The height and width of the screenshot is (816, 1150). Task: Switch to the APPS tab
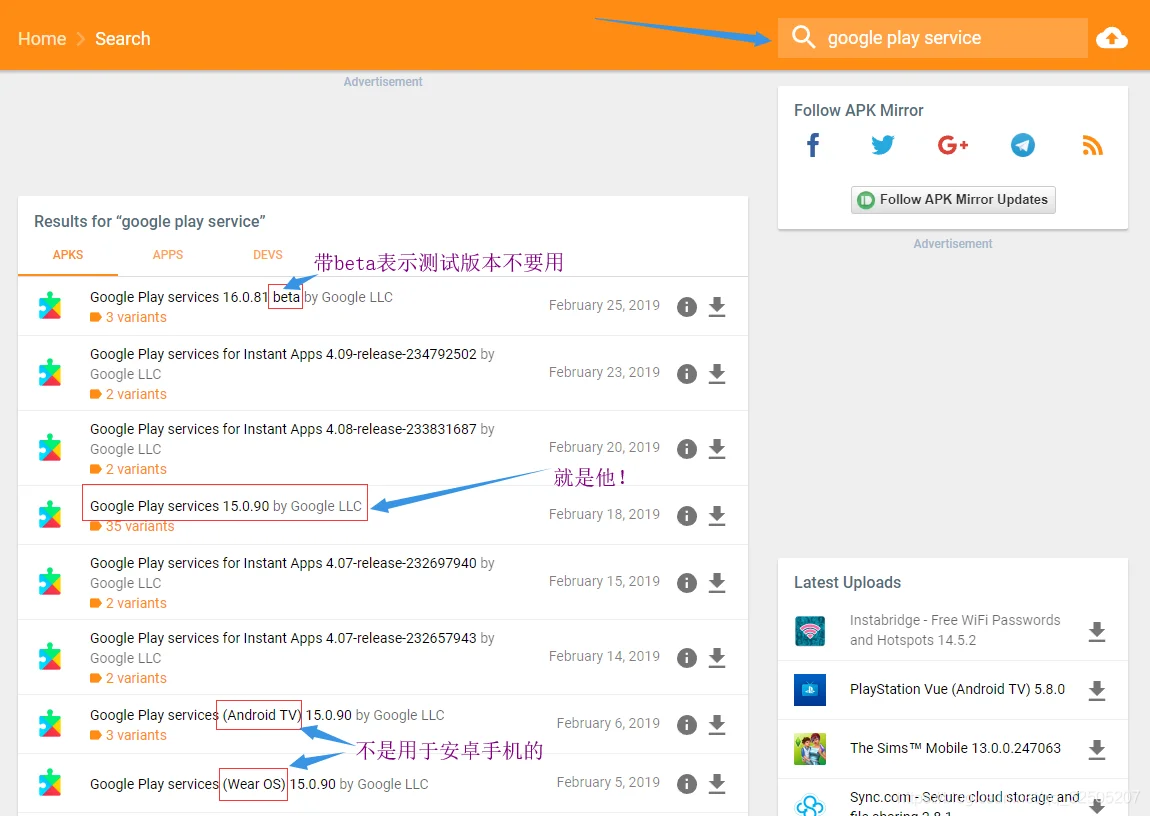pos(168,255)
